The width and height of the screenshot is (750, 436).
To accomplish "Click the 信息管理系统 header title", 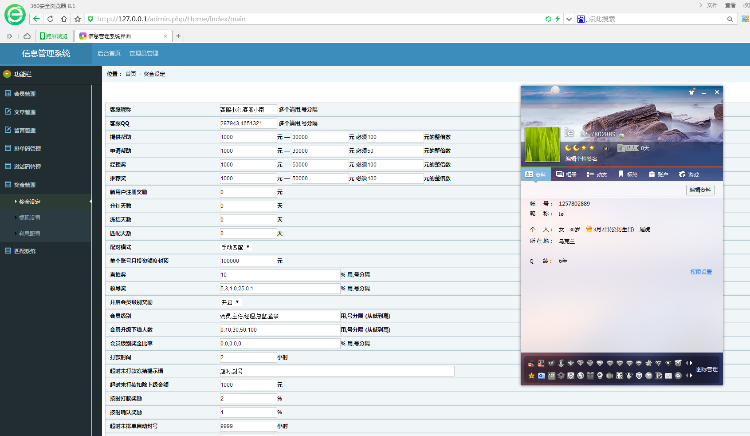I will tap(46, 54).
